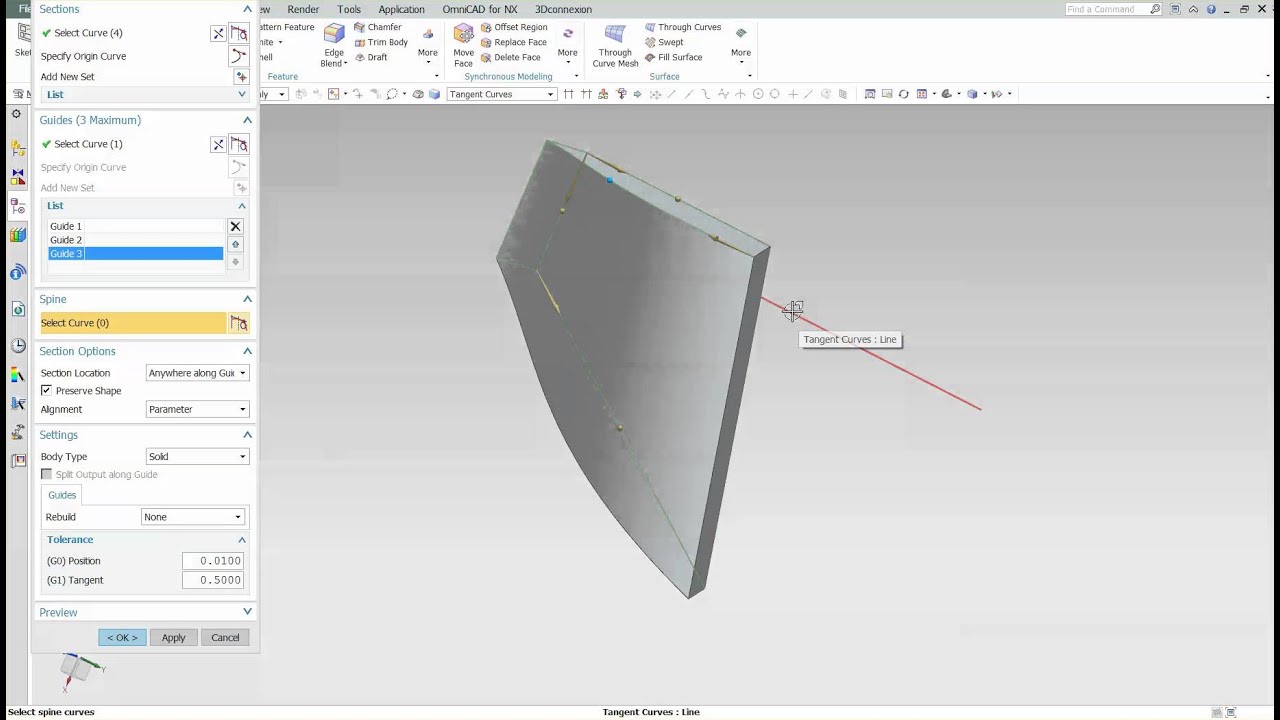Collapse the Settings group
Screen dimensions: 1280x720
point(247,435)
